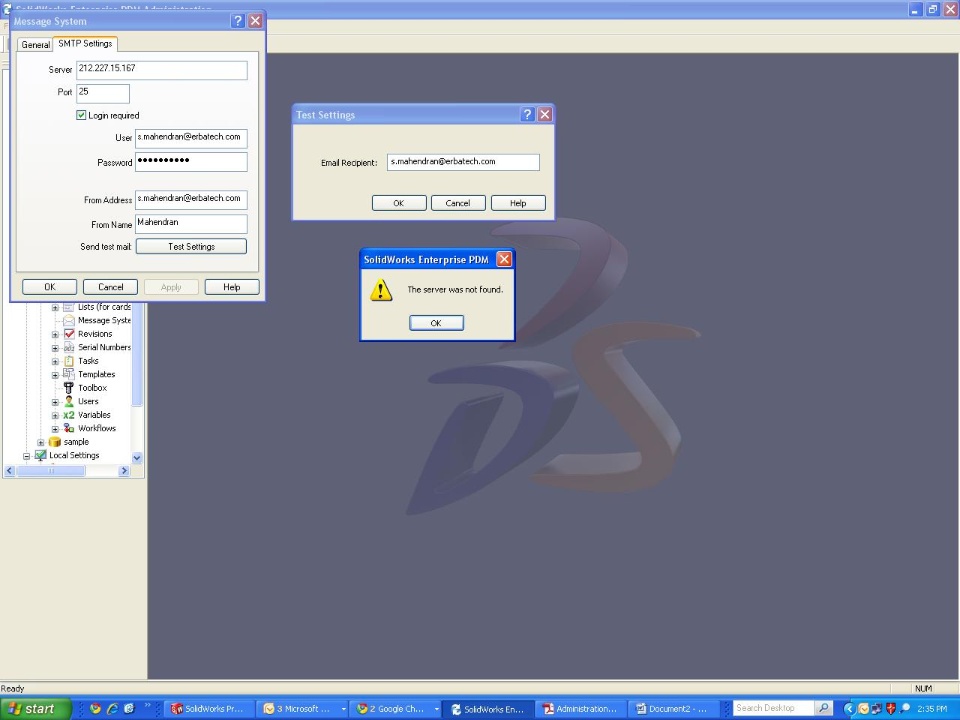Viewport: 960px width, 720px height.
Task: Switch to Document2 taskbar window
Action: point(673,709)
